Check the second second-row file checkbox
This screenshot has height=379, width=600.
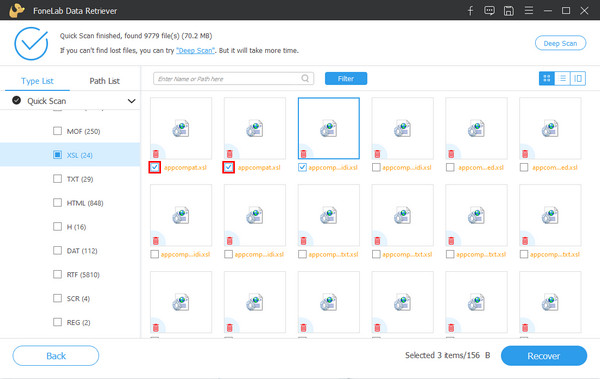point(228,254)
